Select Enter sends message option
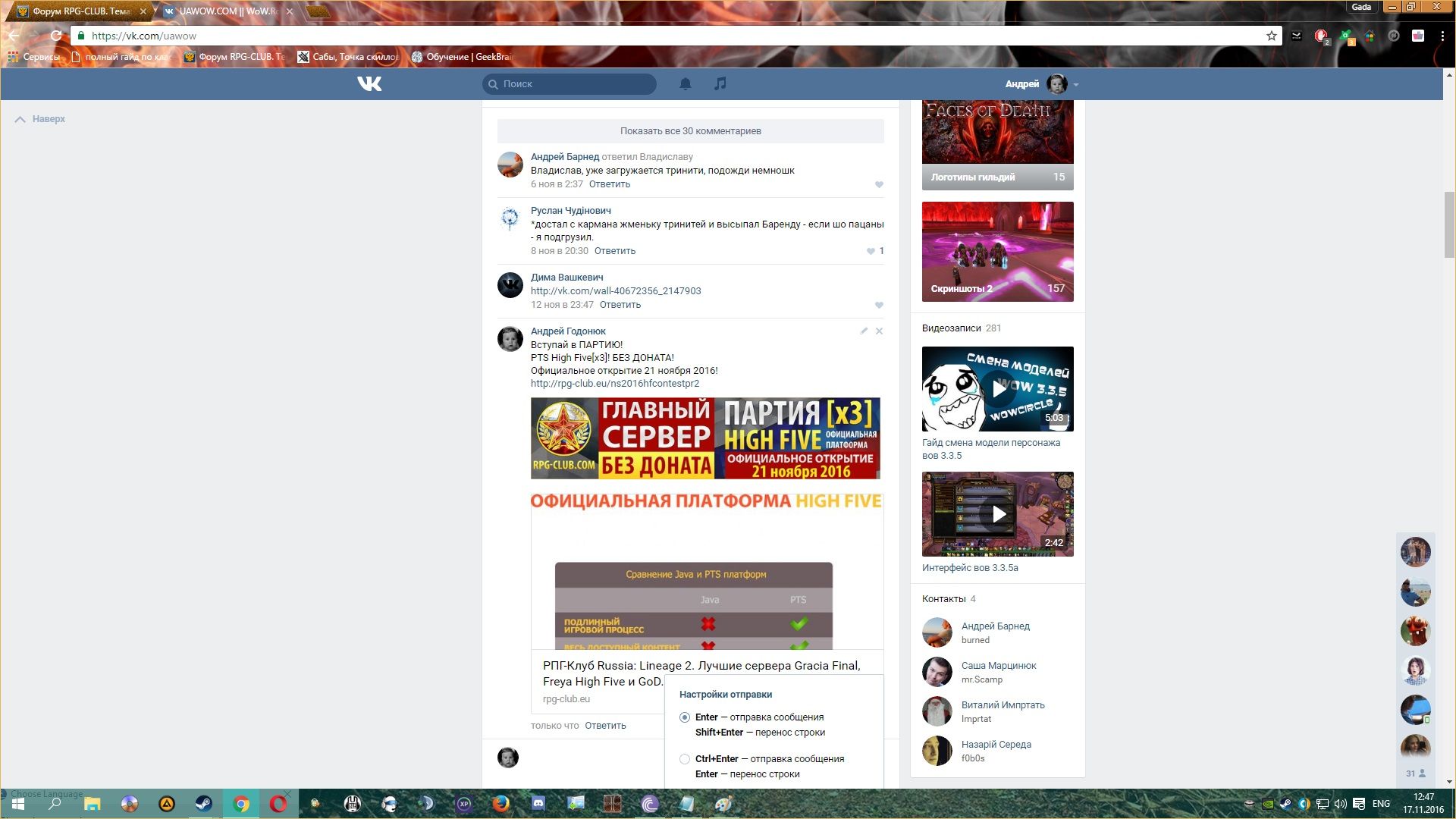The width and height of the screenshot is (1456, 819). click(685, 717)
